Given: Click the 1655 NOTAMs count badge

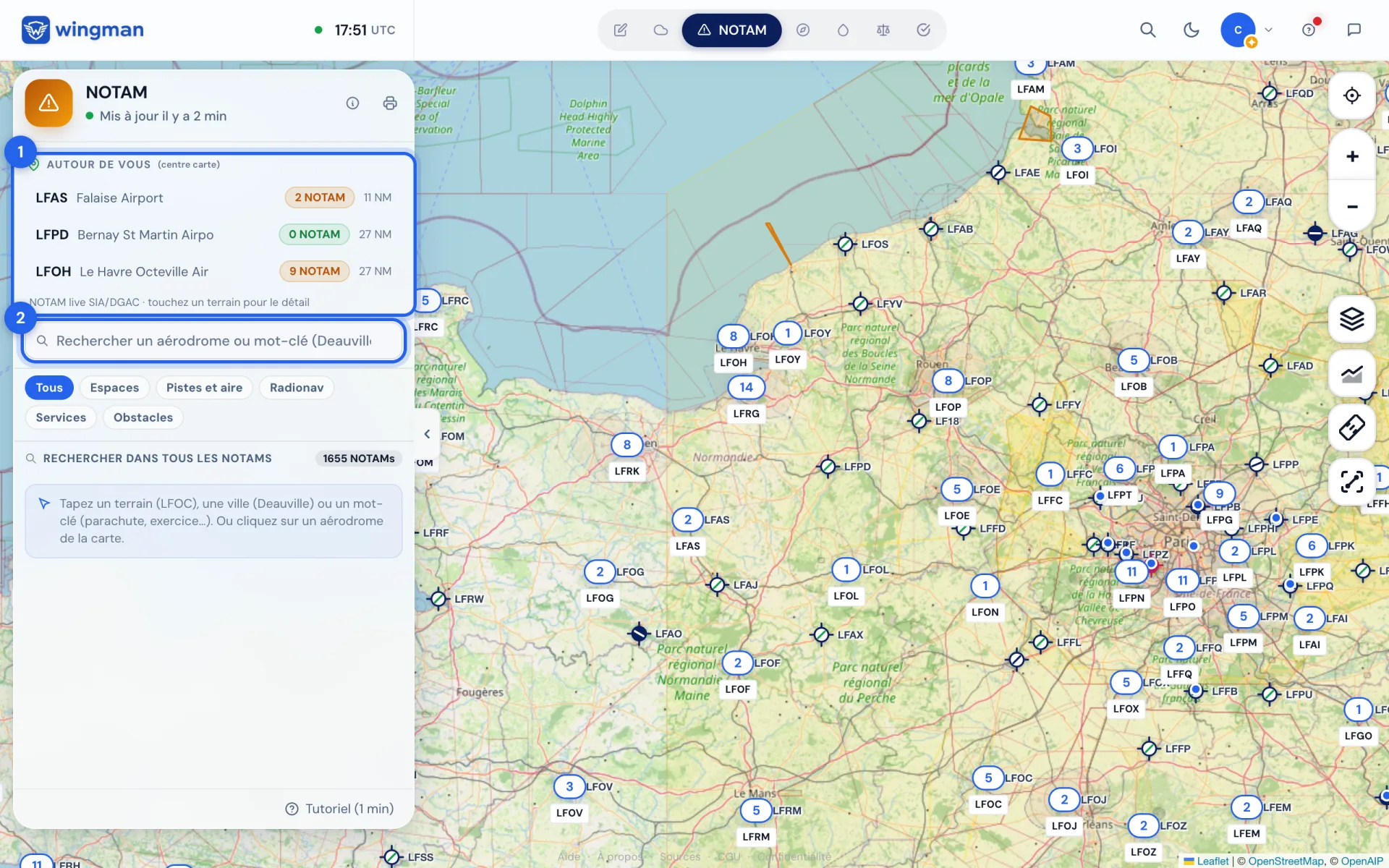Looking at the screenshot, I should pyautogui.click(x=359, y=459).
